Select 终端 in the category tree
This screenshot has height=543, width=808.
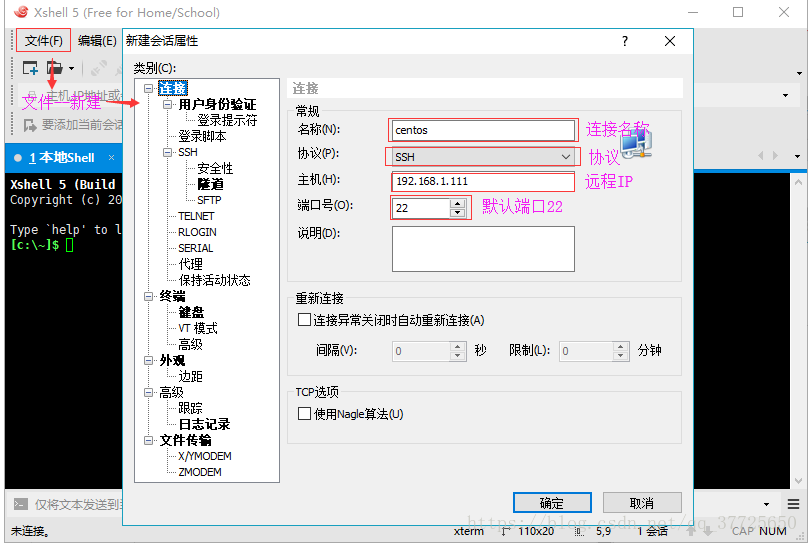(172, 296)
